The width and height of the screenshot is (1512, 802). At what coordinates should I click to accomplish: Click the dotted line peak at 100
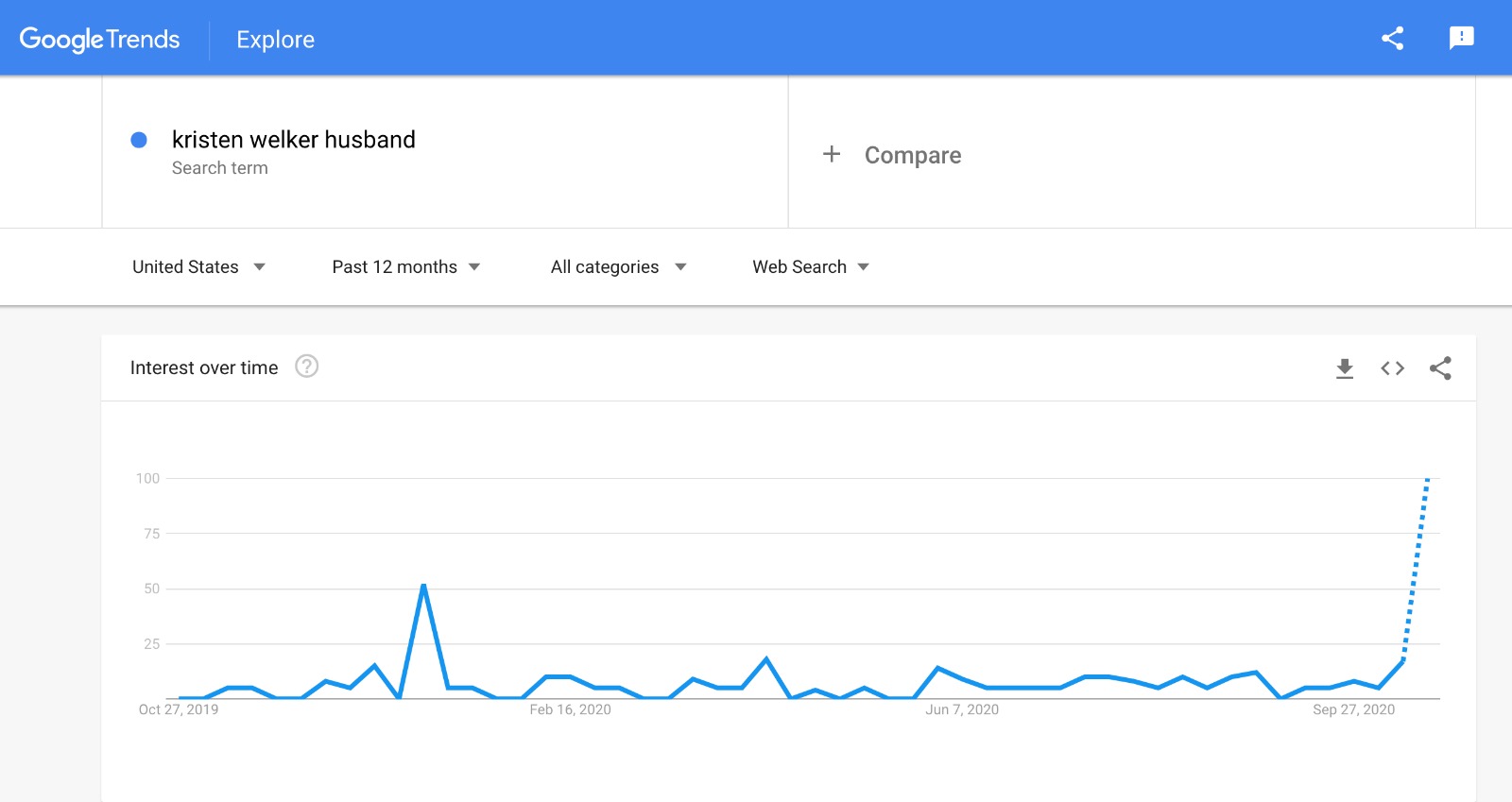(x=1427, y=480)
